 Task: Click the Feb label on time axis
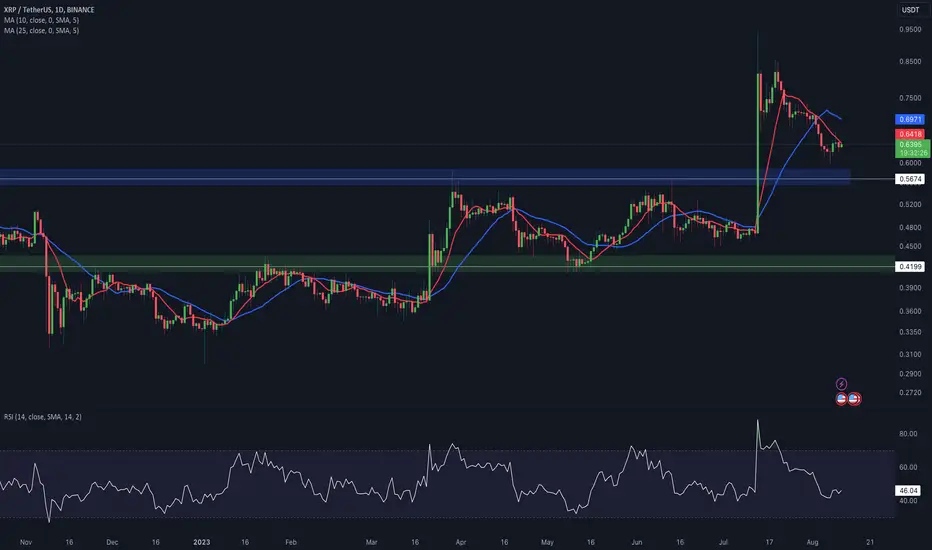click(x=291, y=542)
